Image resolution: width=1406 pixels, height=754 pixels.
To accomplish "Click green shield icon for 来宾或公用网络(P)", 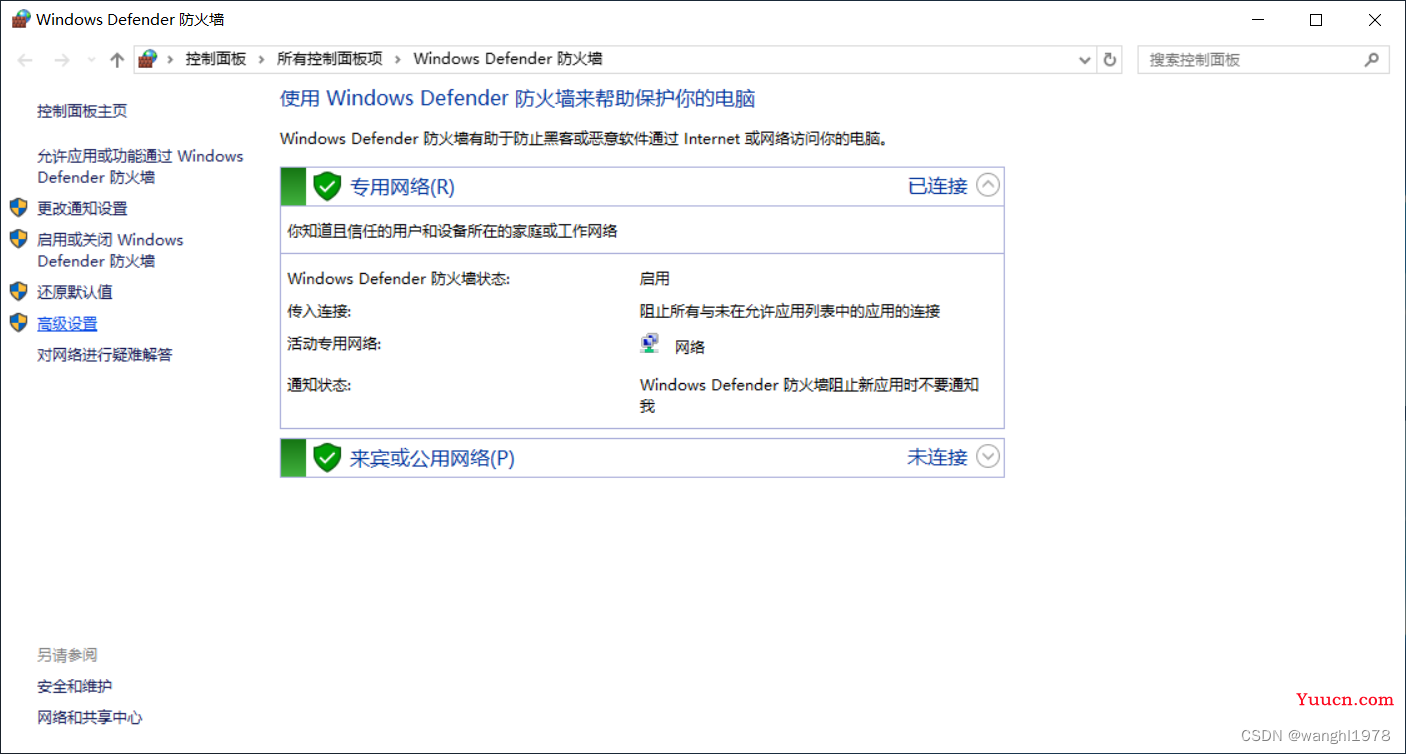I will 327,457.
